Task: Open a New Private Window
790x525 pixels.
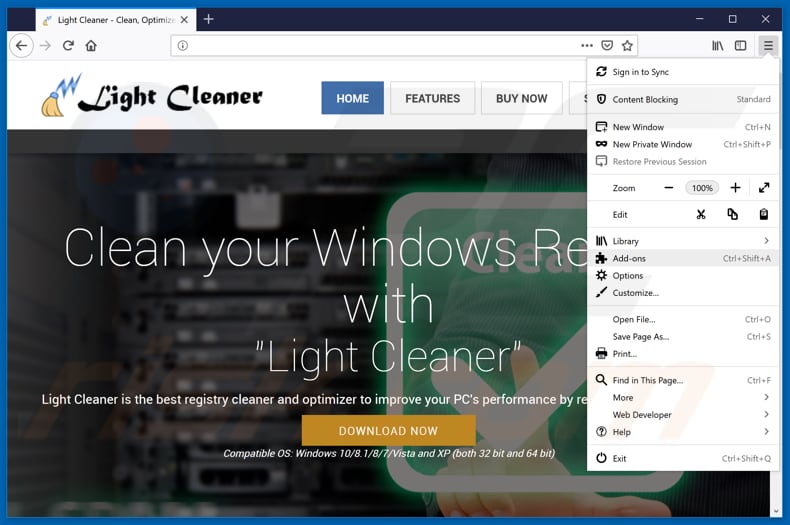Action: point(683,144)
